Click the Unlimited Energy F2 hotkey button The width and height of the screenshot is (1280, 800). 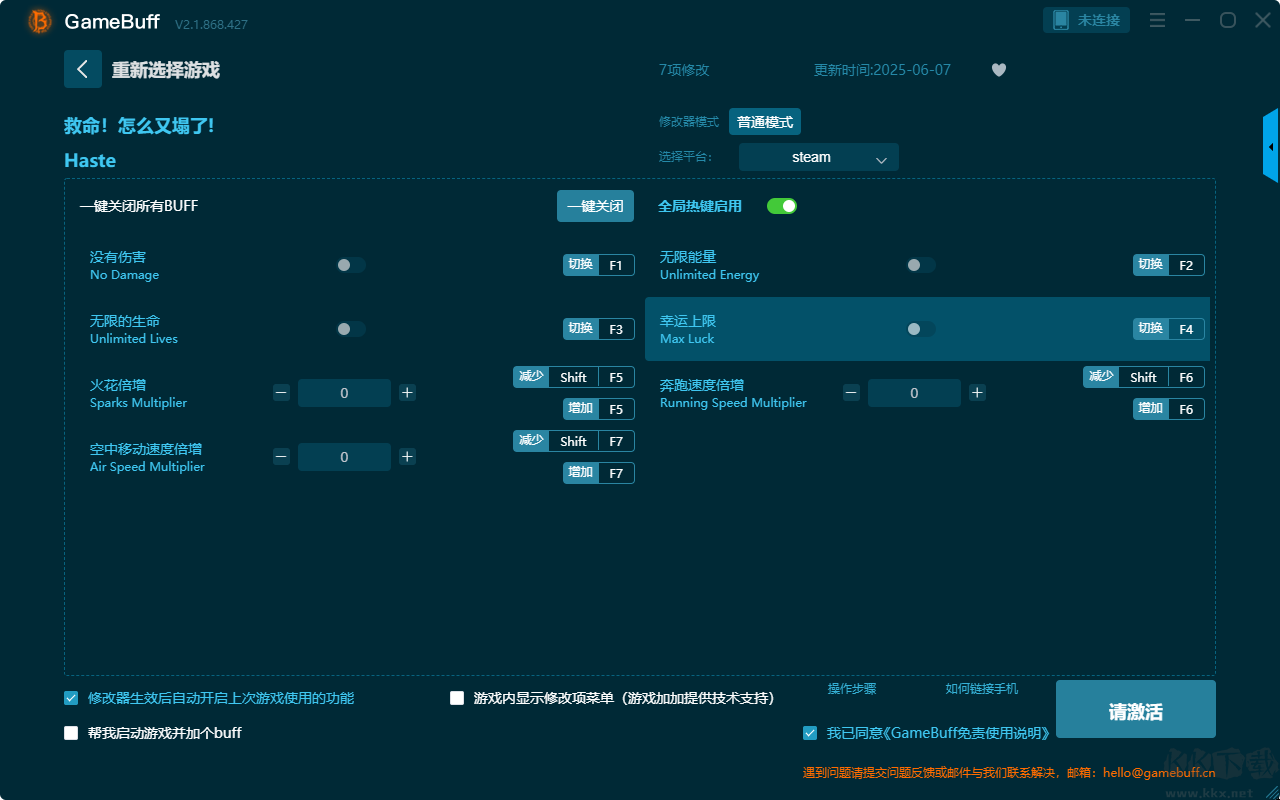point(1169,265)
